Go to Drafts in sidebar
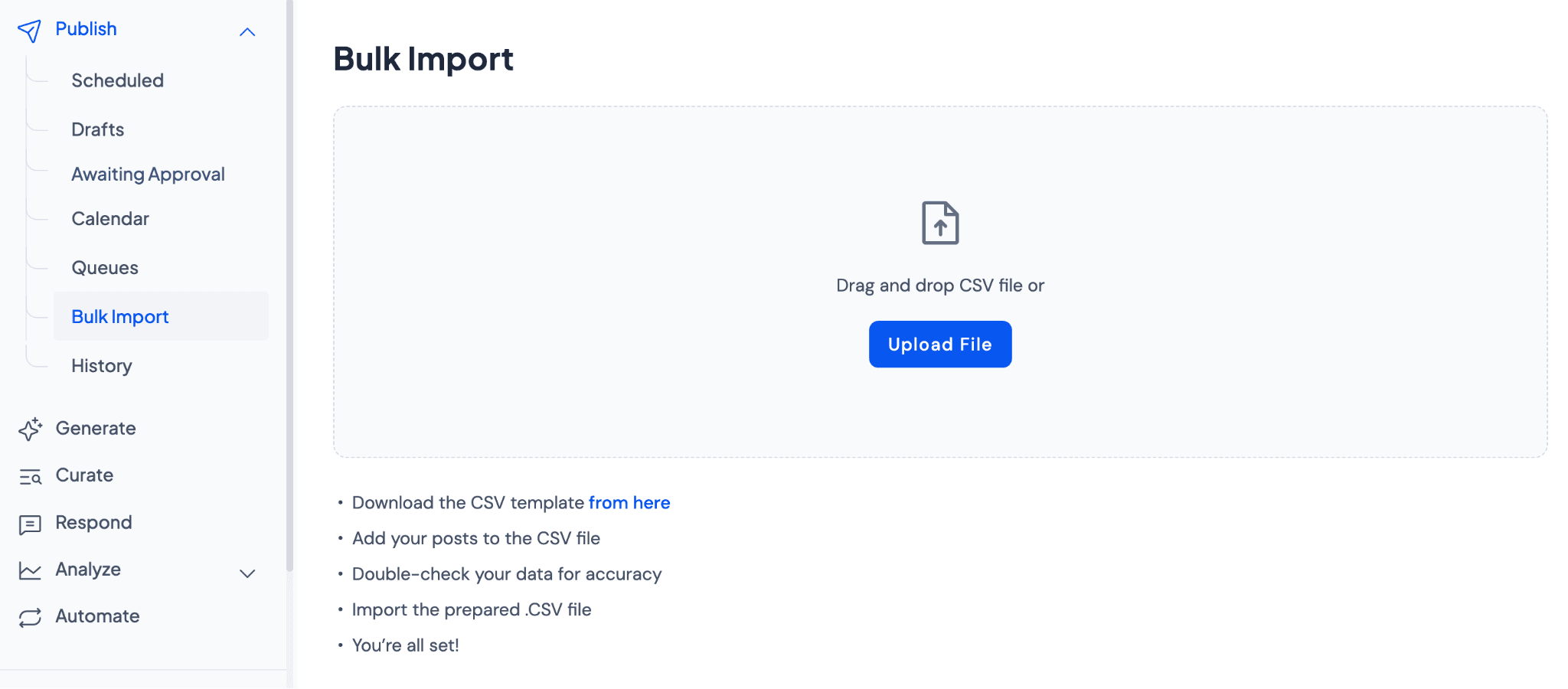This screenshot has width=1568, height=689. pyautogui.click(x=97, y=129)
